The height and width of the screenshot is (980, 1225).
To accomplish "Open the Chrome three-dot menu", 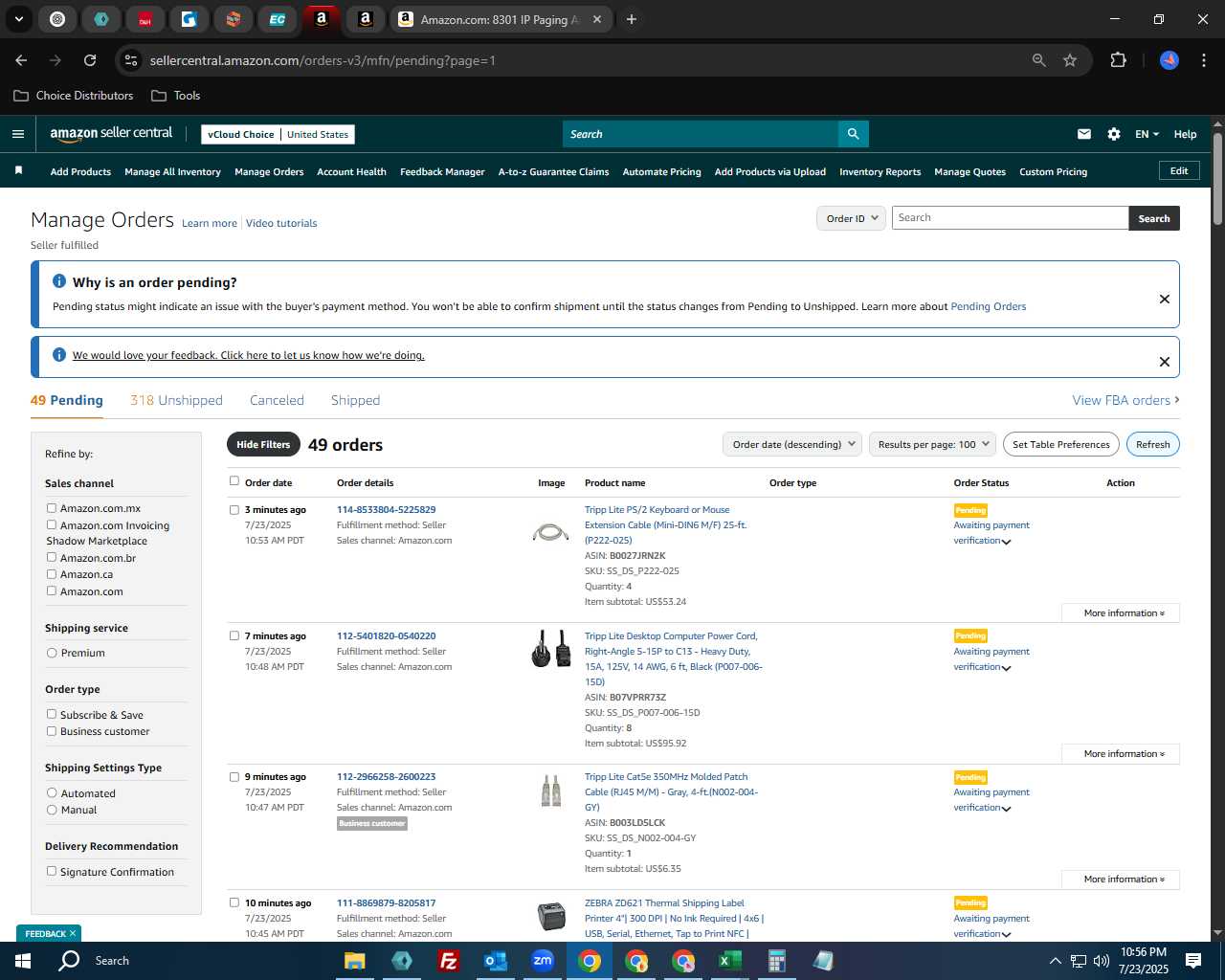I will click(x=1203, y=60).
